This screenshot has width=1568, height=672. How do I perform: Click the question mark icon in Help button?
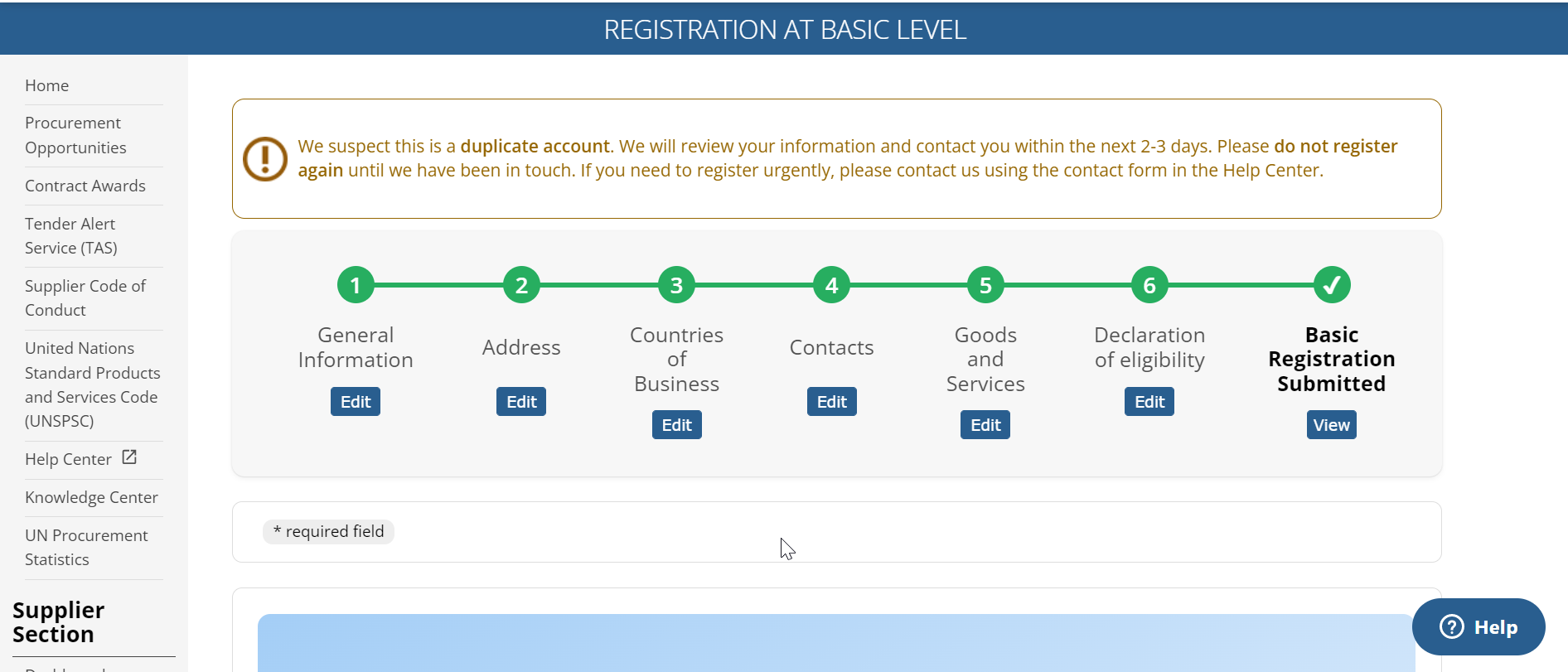1452,626
